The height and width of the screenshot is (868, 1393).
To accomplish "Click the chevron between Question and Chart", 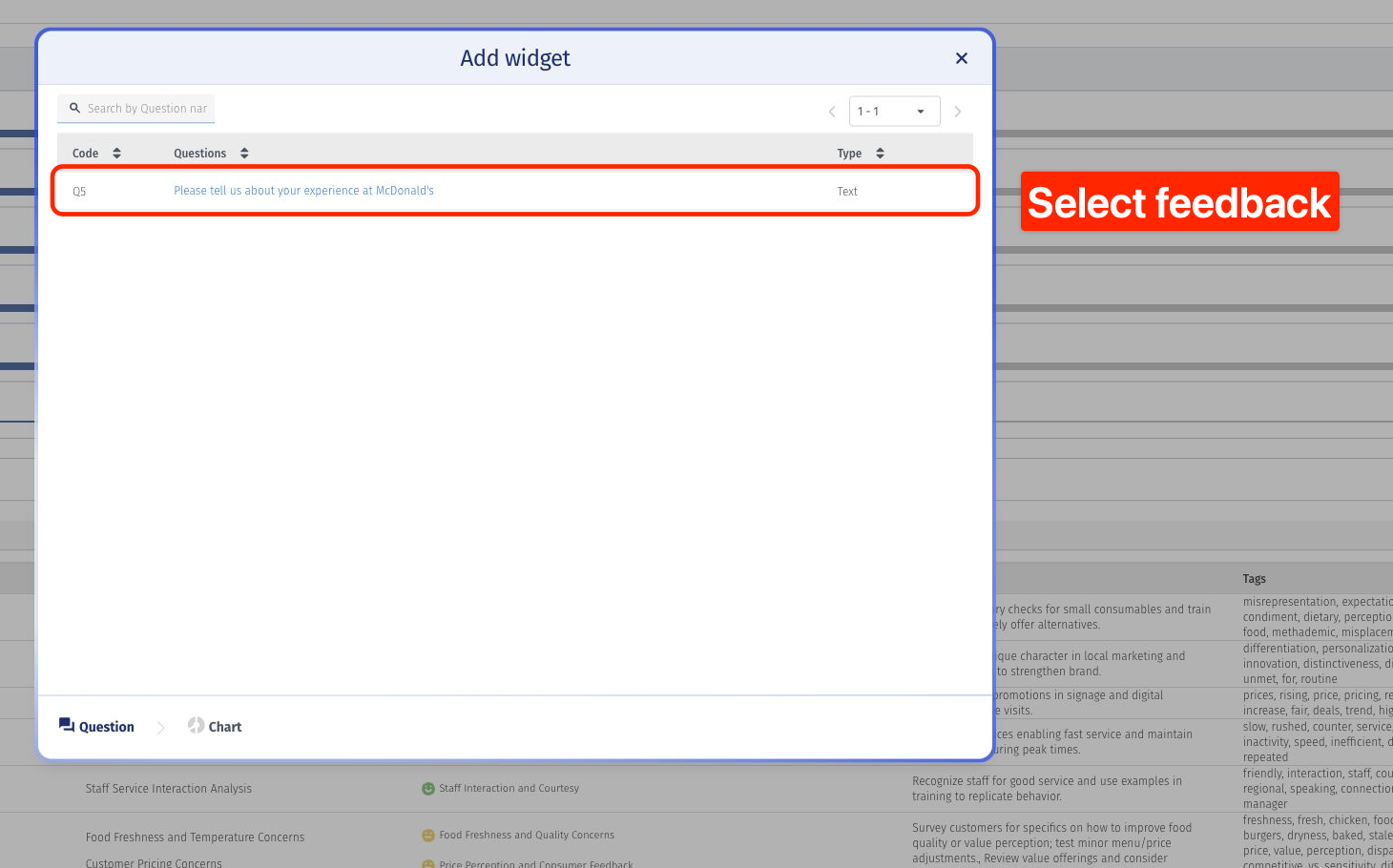I will point(160,727).
